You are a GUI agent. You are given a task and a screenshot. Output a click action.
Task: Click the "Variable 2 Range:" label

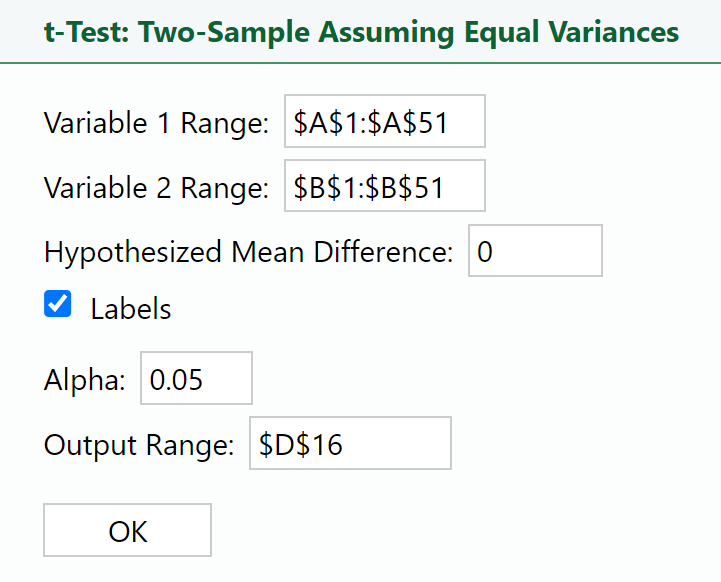pyautogui.click(x=156, y=188)
